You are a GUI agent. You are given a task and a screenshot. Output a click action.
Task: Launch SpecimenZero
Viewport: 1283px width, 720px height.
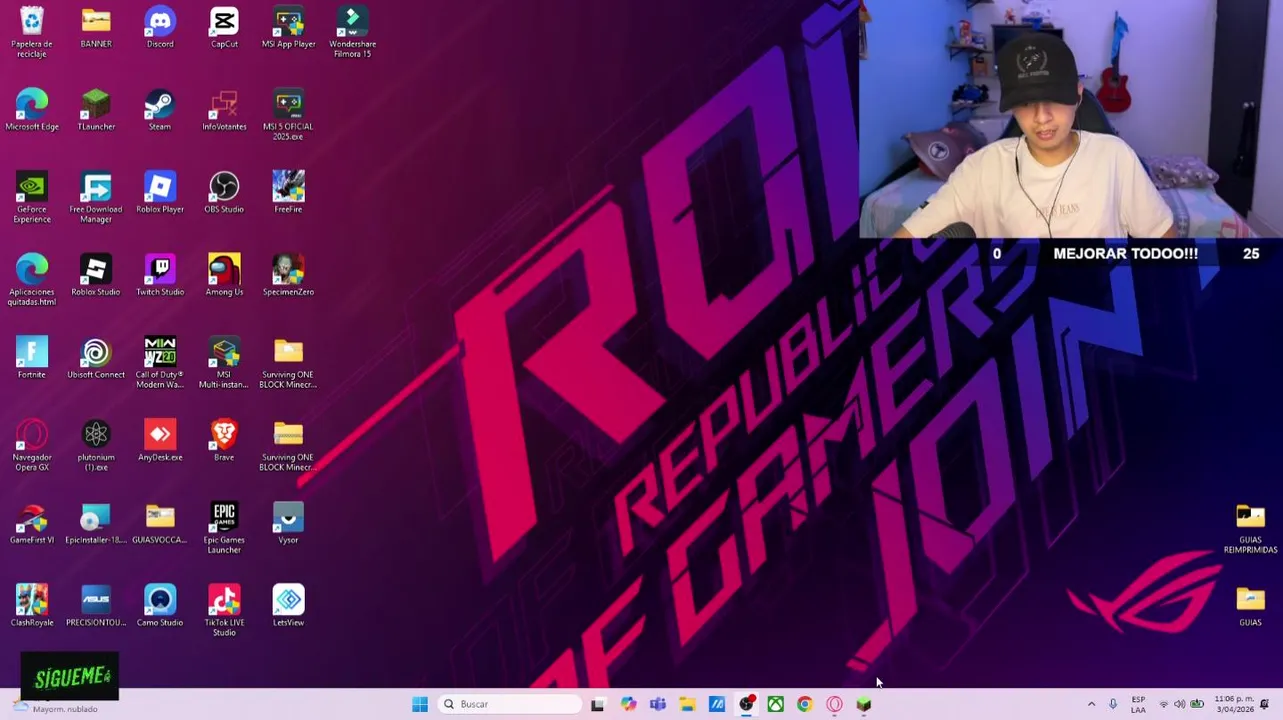point(288,275)
